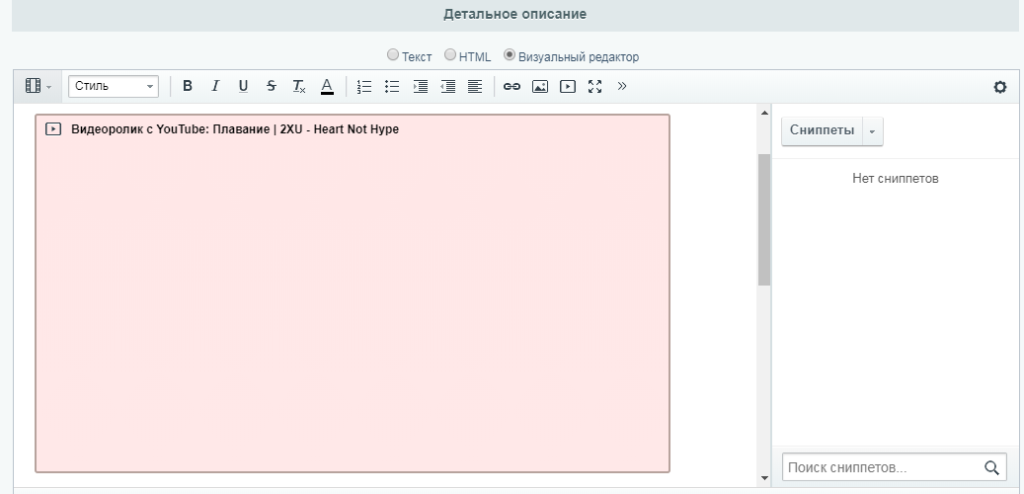Select the Визуальный редактор radio option

point(510,56)
